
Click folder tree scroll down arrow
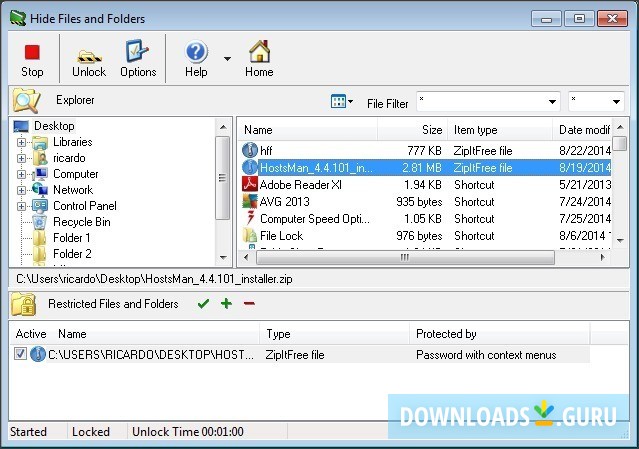[223, 257]
